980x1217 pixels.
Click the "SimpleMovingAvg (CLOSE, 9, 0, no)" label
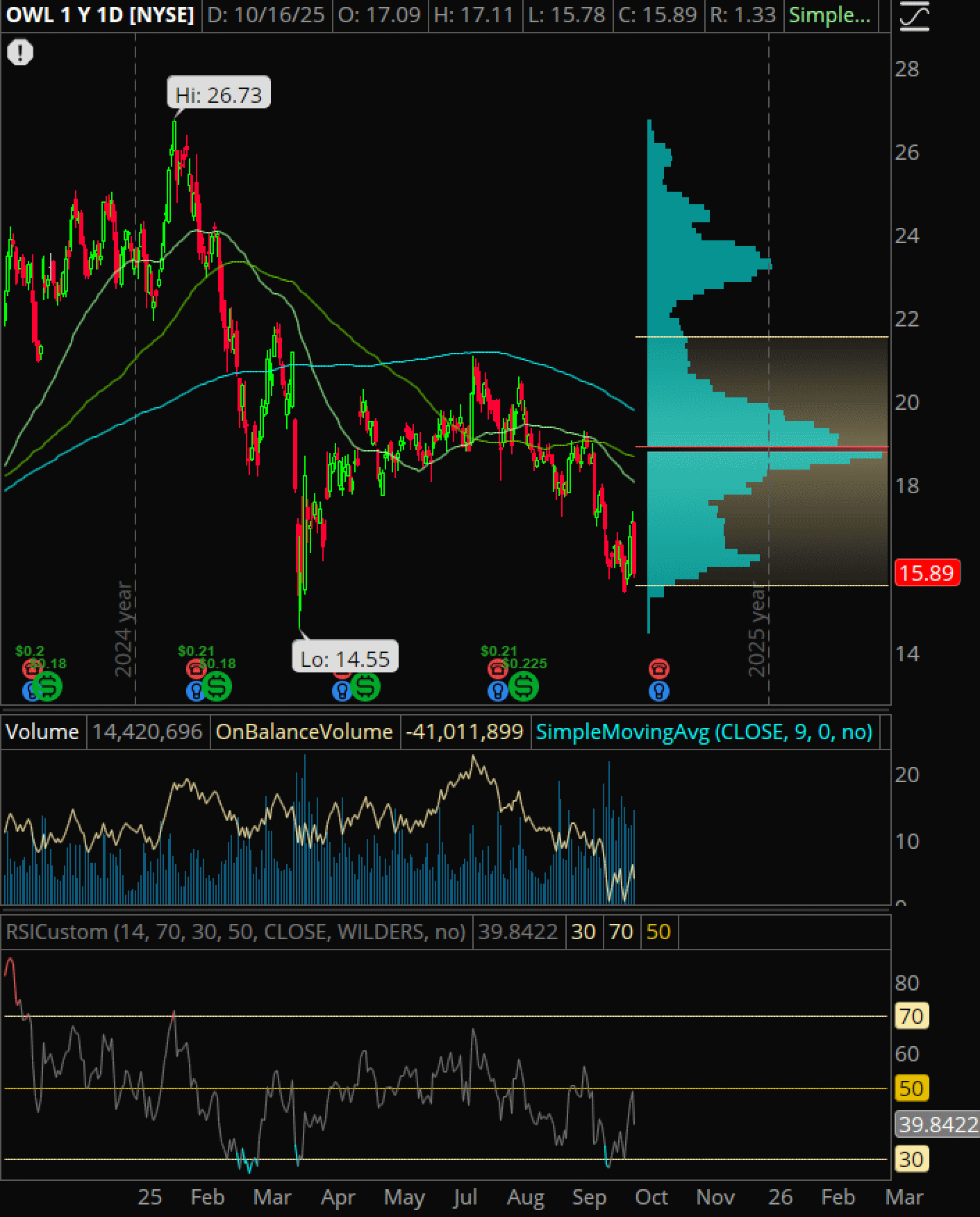coord(704,731)
